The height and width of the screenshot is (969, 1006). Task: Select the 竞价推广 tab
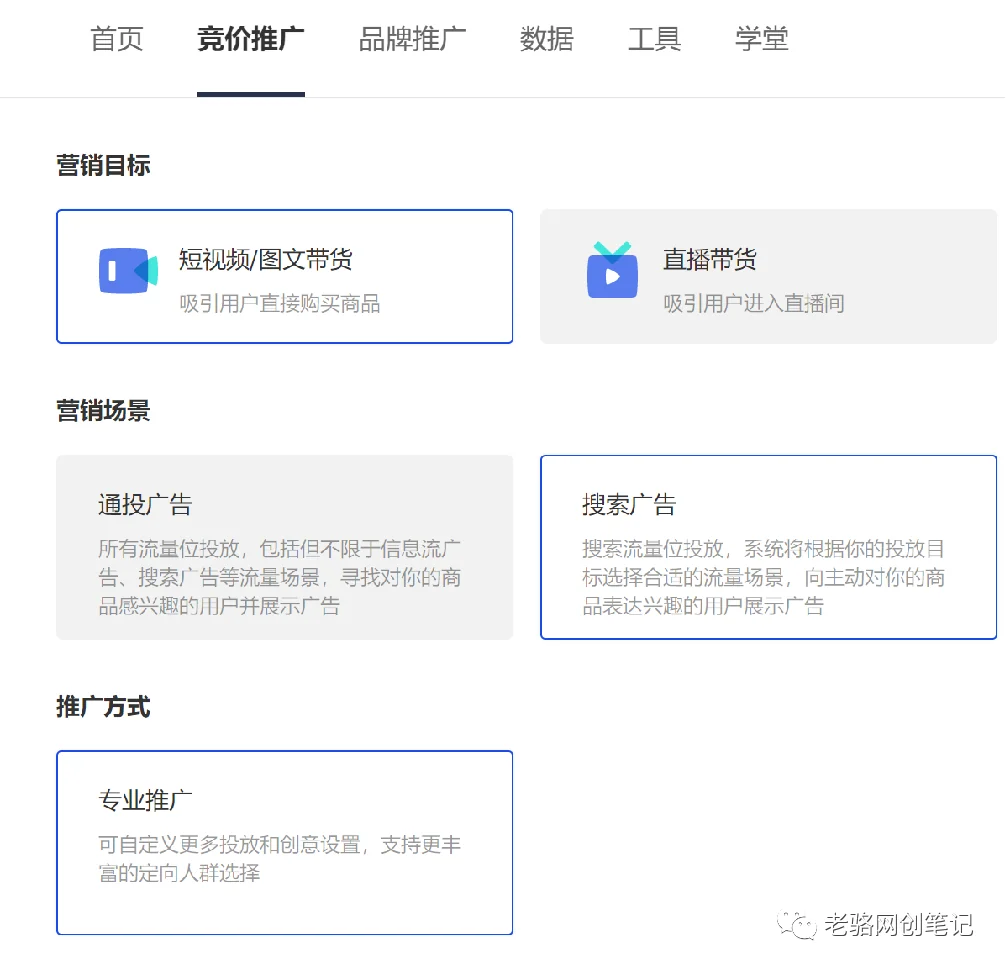250,39
